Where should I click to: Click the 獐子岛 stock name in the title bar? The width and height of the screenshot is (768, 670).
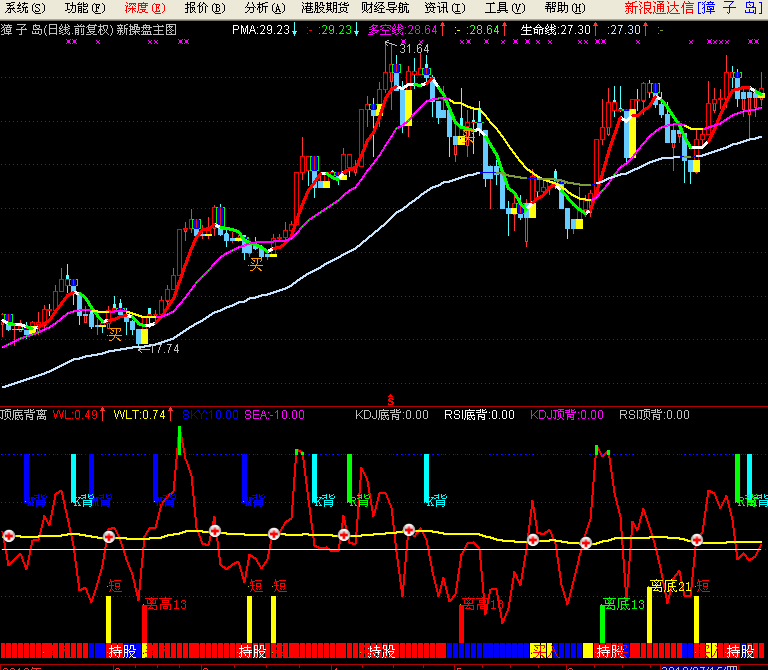(732, 8)
